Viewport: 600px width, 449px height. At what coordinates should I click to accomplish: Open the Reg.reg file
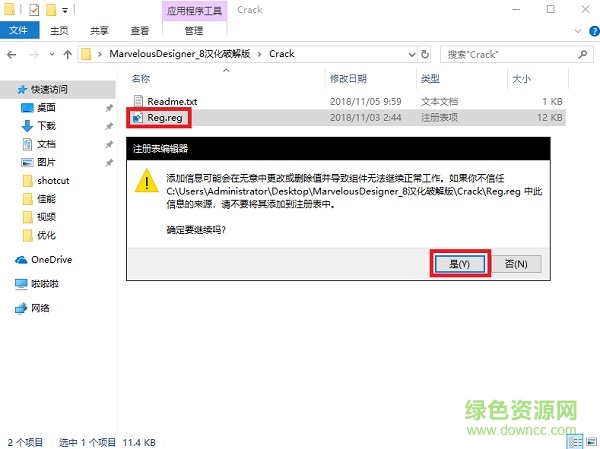pos(165,118)
